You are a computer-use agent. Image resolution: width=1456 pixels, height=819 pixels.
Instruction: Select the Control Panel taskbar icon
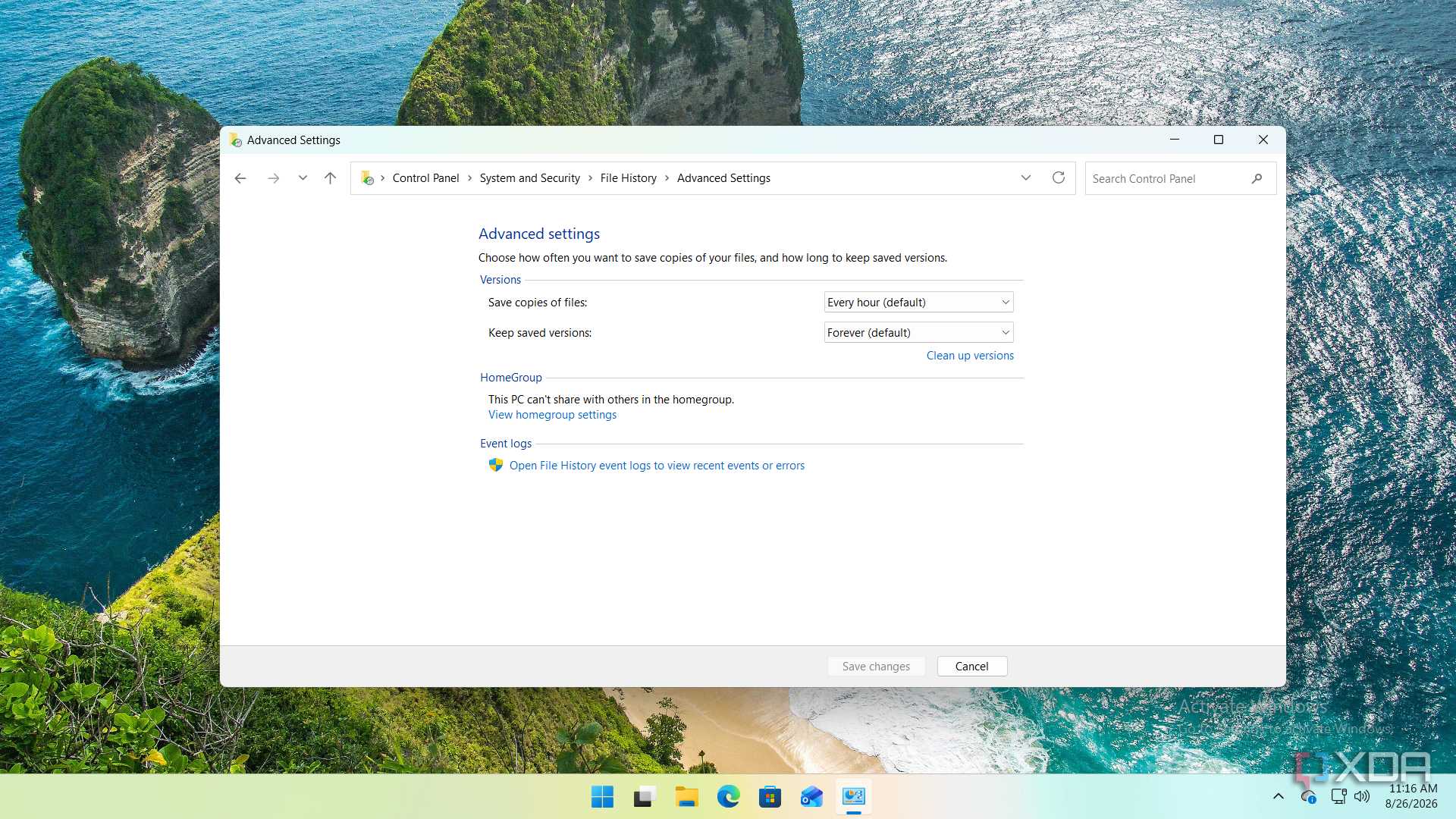(x=854, y=797)
